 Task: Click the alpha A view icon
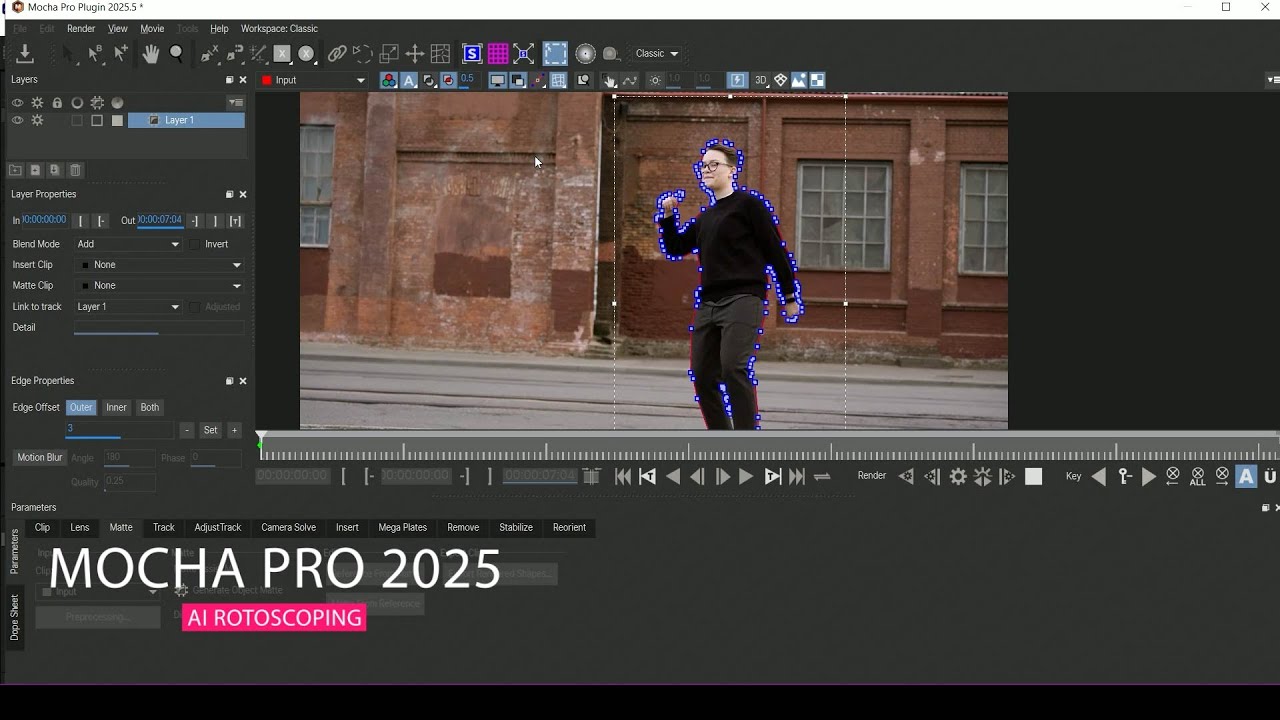(409, 81)
